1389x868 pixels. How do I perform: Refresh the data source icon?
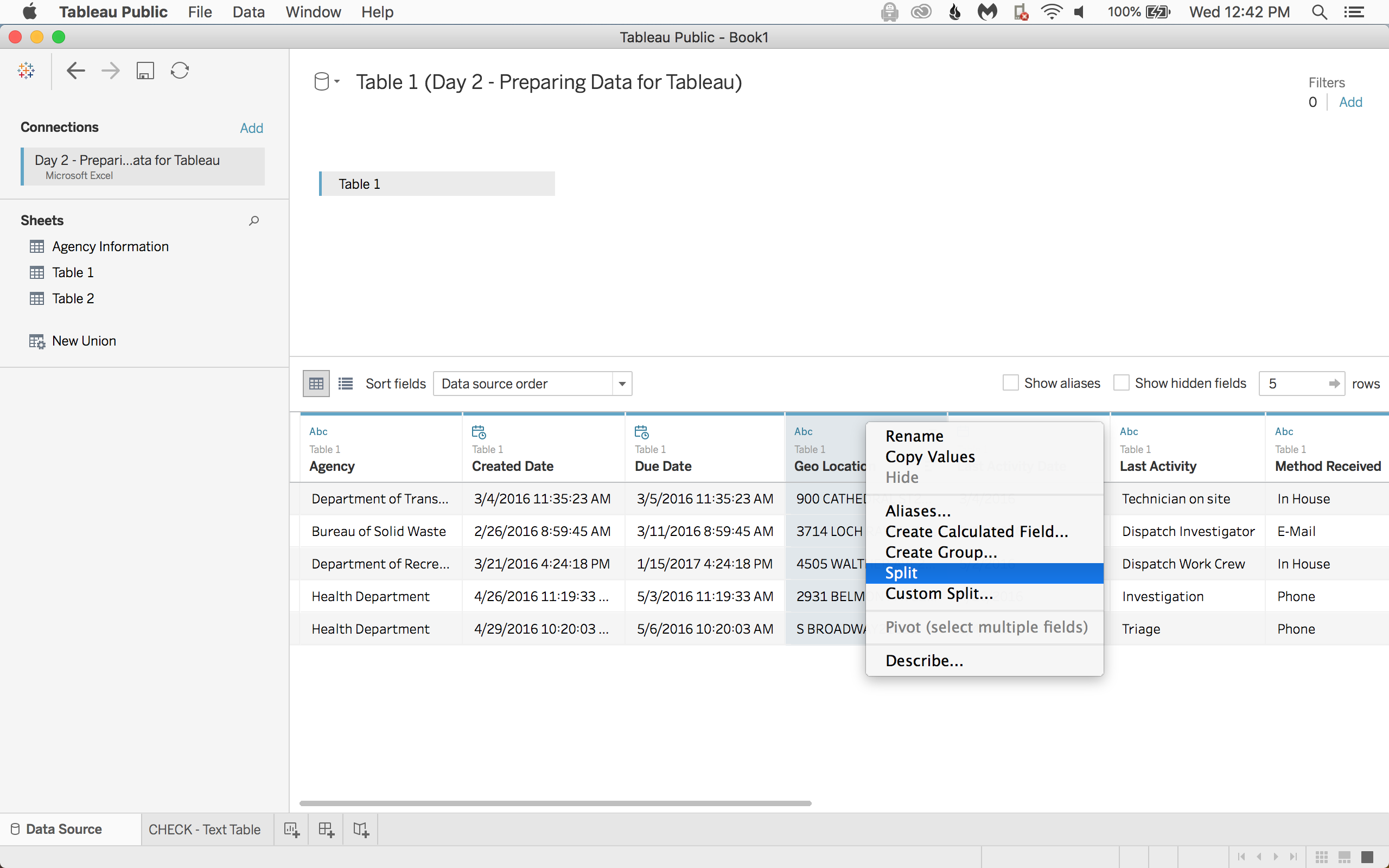pos(180,71)
